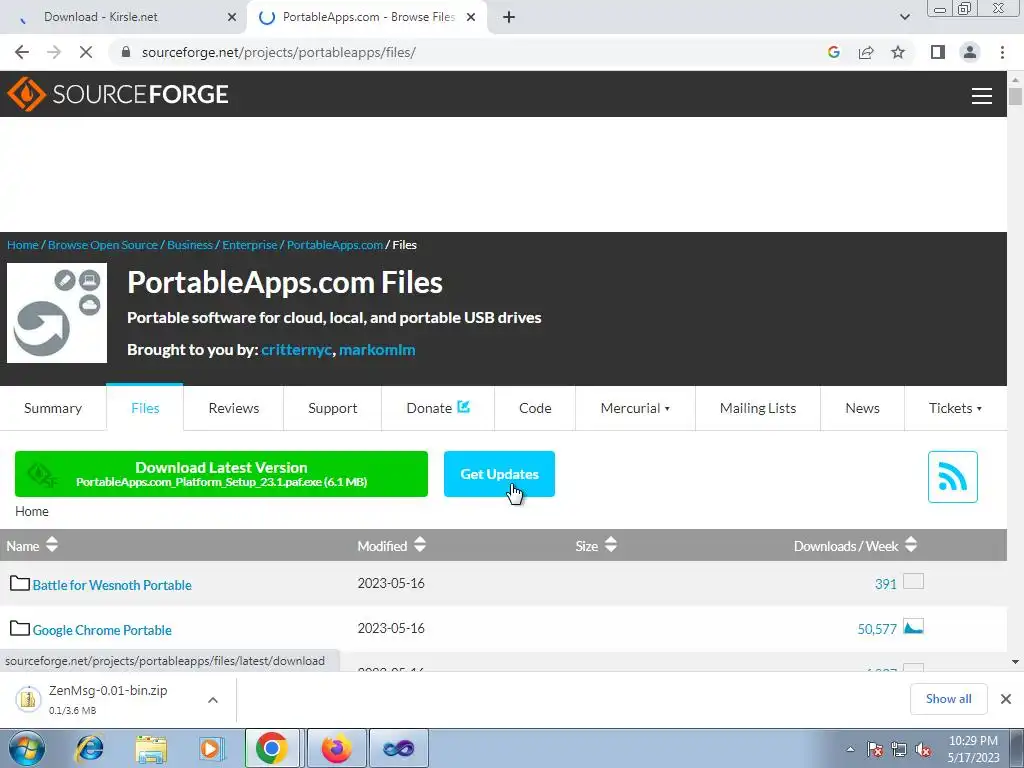Viewport: 1024px width, 768px height.
Task: Open the Support tab
Action: click(332, 408)
